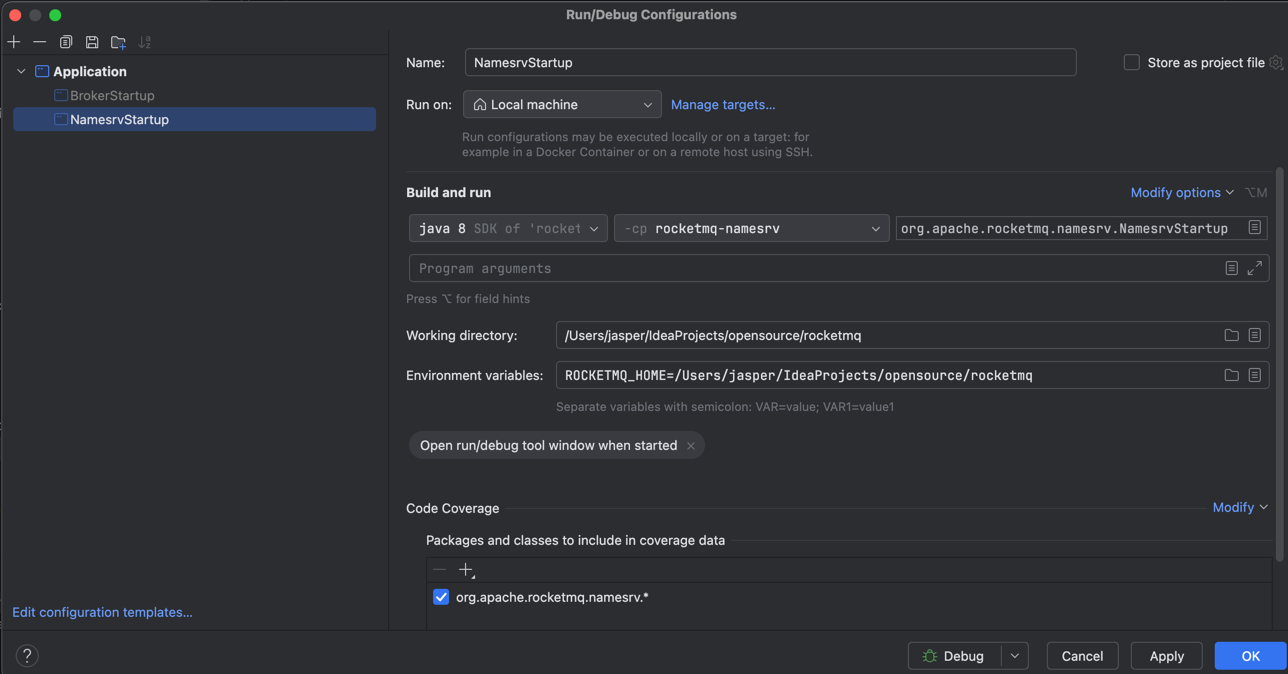Remove the selected configuration with minus icon
The width and height of the screenshot is (1288, 674).
click(40, 42)
